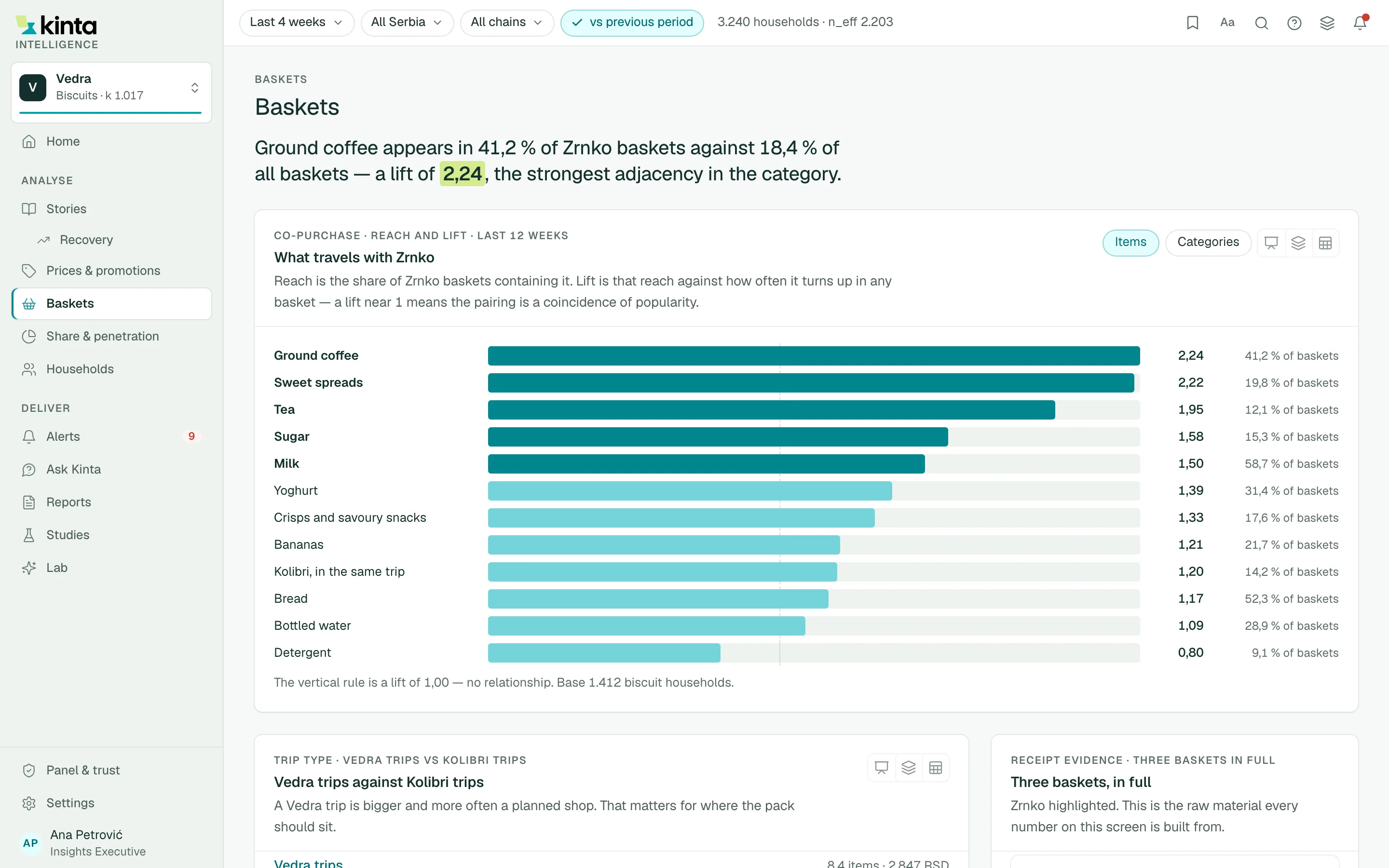Click highlighted lift value 2,24 in headline

click(x=463, y=174)
